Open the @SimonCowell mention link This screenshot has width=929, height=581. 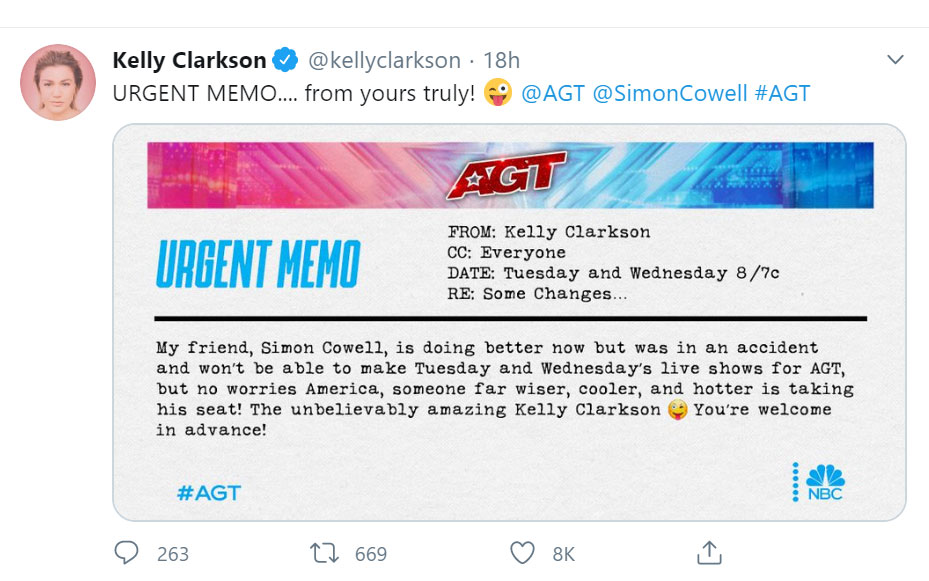(x=670, y=93)
